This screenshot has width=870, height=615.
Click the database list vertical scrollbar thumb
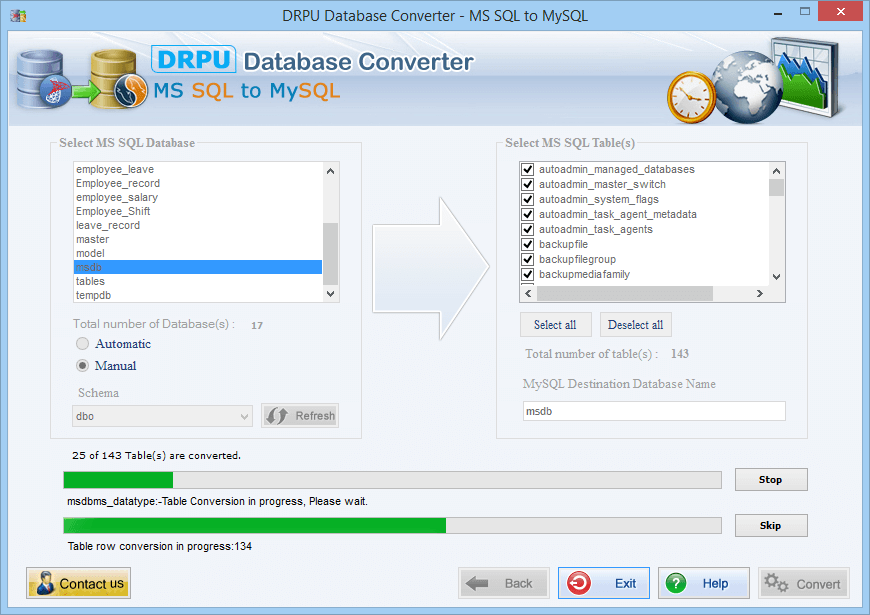331,254
